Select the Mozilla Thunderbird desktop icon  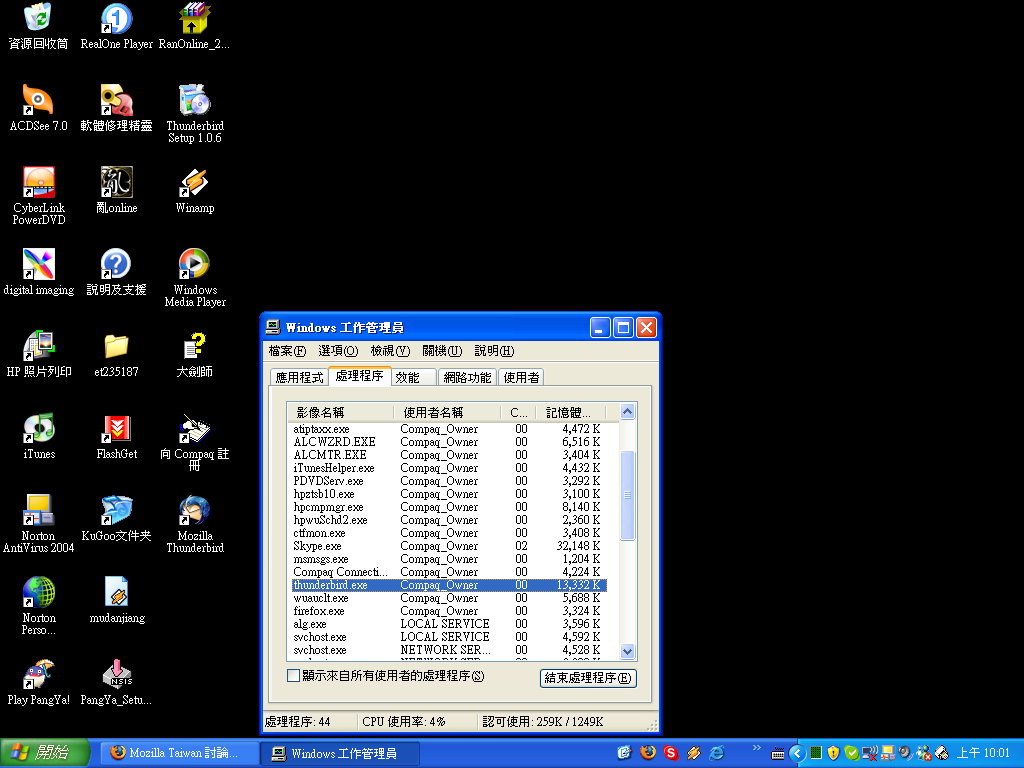tap(194, 511)
